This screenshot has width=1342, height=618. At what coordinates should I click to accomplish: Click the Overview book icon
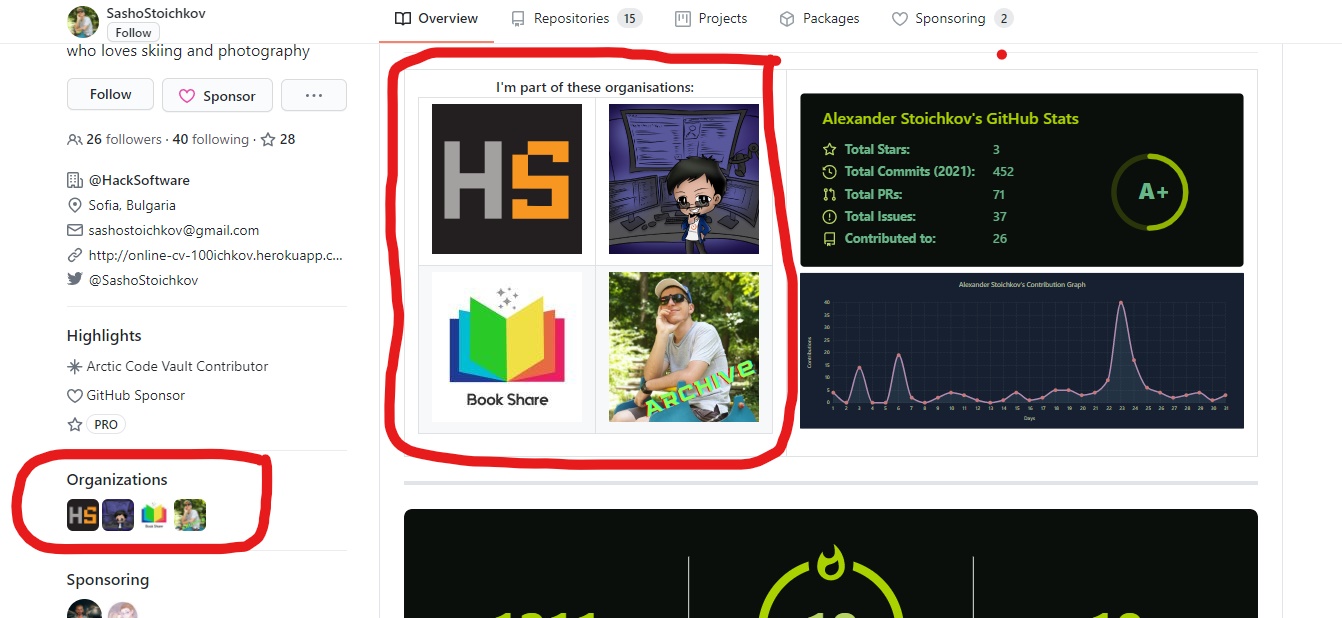pos(403,19)
